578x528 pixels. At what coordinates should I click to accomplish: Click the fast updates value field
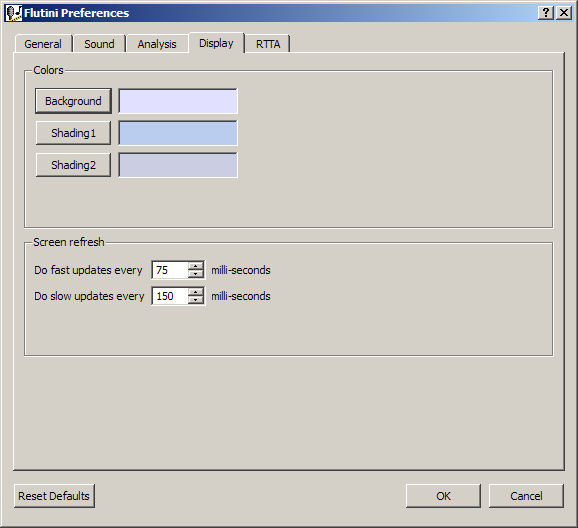(170, 270)
